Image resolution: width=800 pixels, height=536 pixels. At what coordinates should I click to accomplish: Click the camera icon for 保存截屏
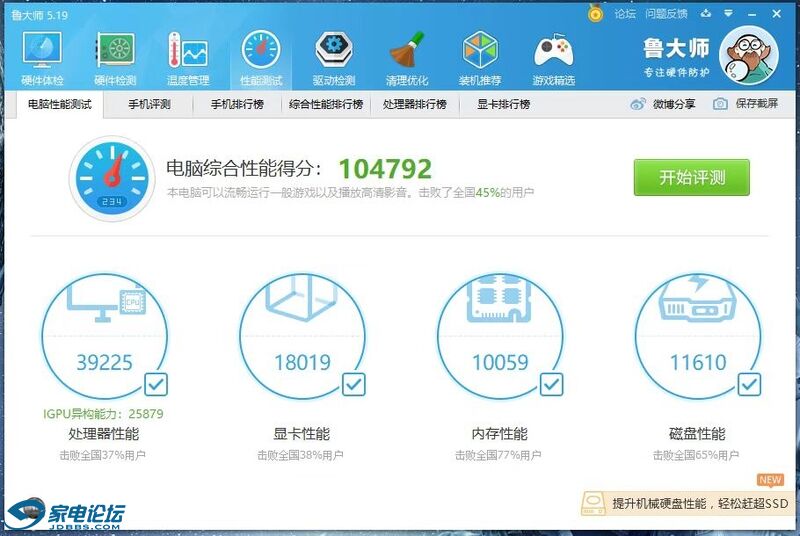tap(720, 104)
